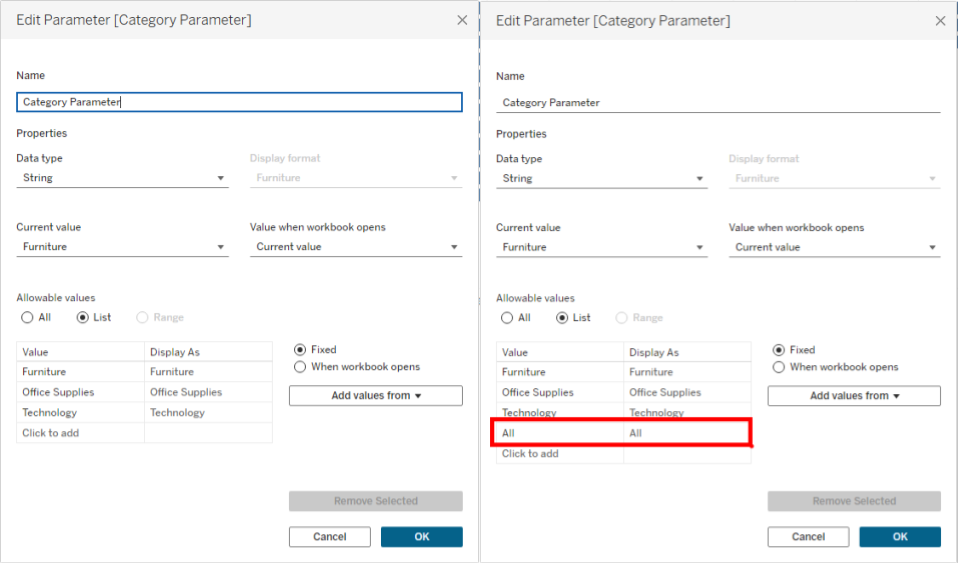Select the Fixed radio button in right dialog

click(x=779, y=350)
